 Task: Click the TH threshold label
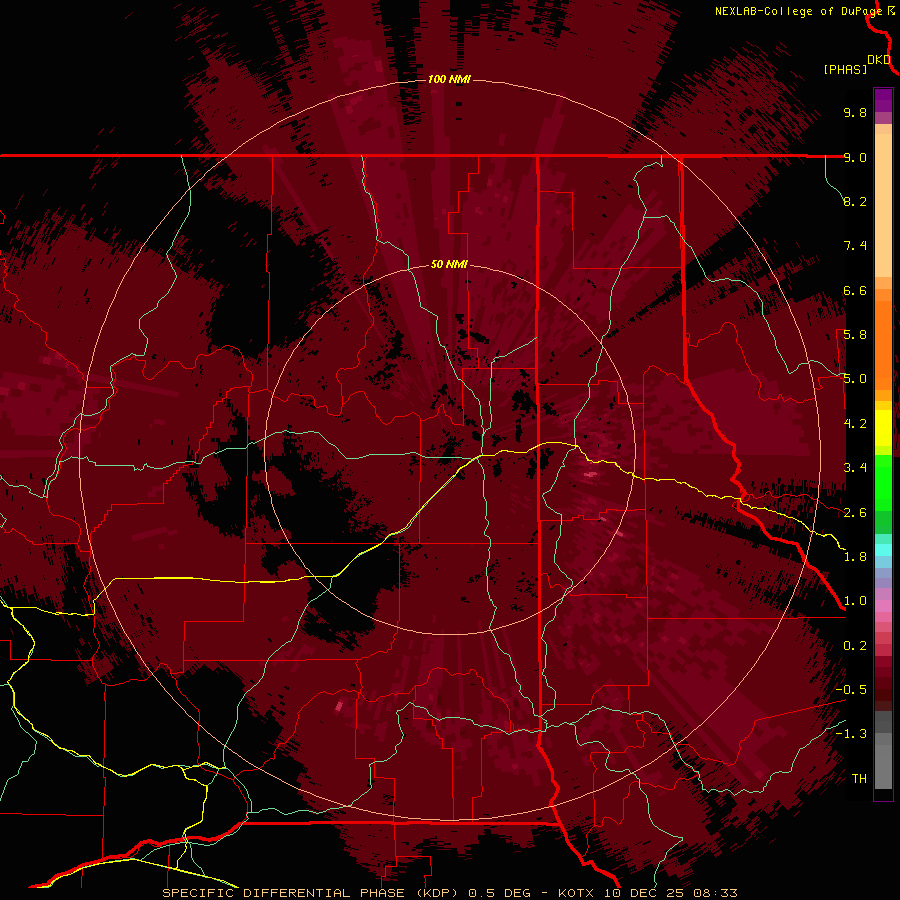tap(859, 779)
